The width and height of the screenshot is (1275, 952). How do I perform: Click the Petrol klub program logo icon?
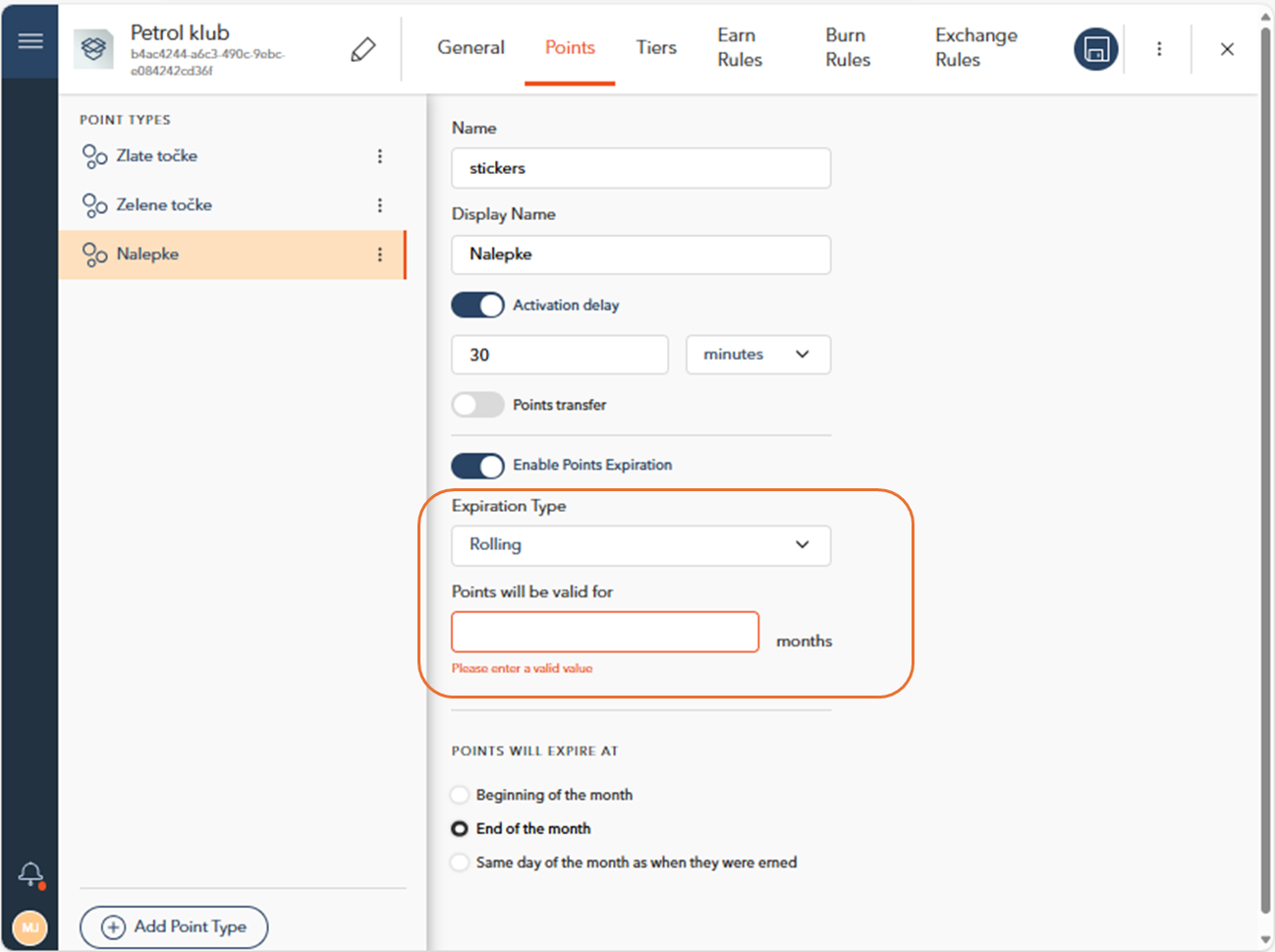click(93, 48)
